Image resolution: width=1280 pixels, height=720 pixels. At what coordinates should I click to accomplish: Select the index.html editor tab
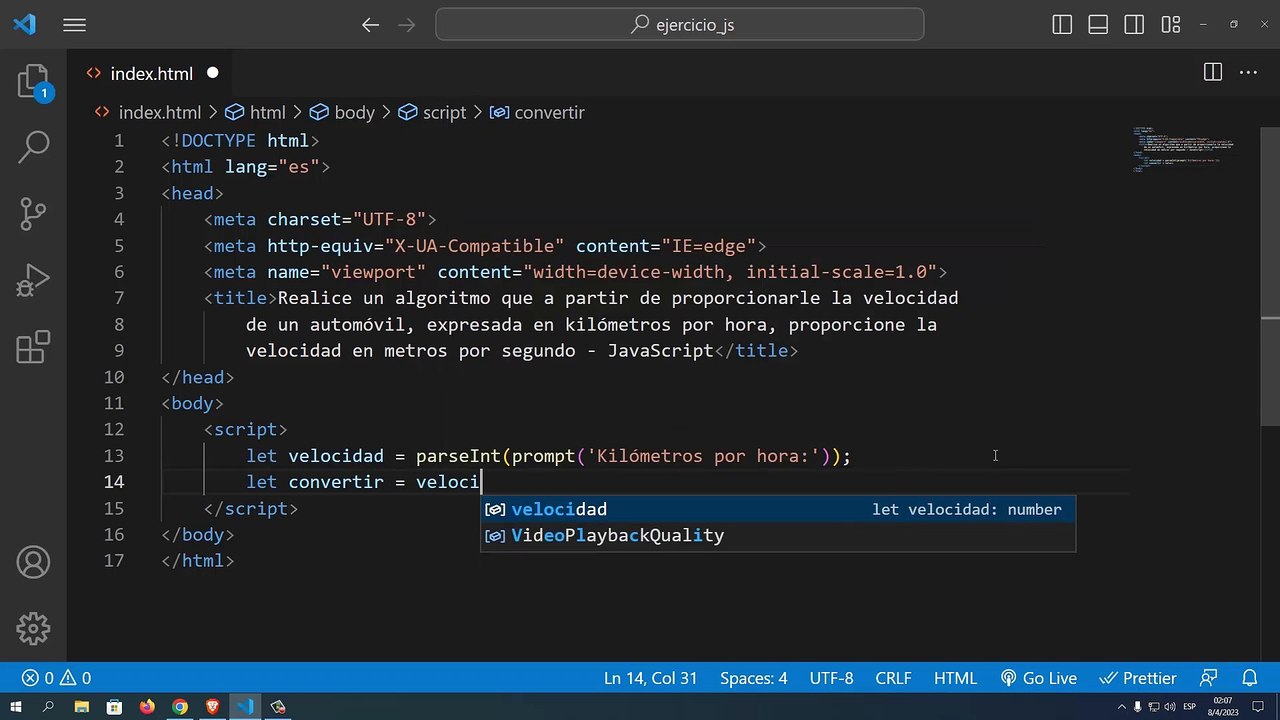[x=152, y=73]
